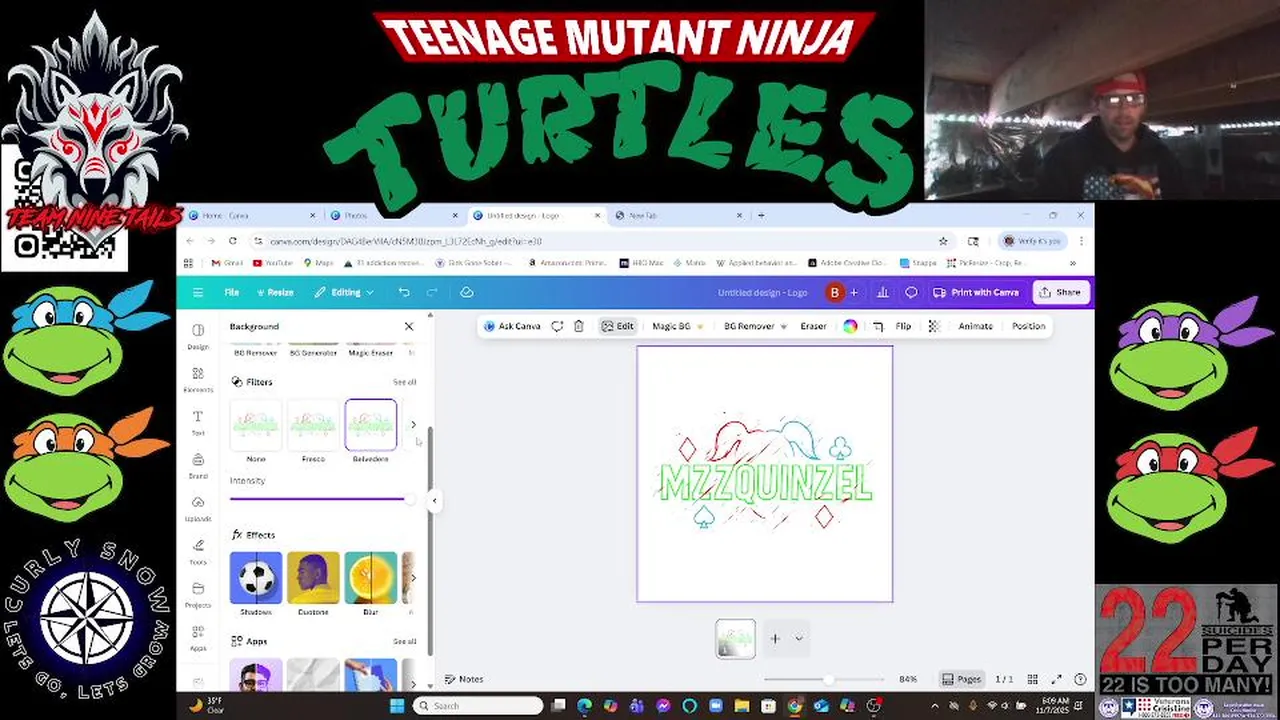The image size is (1280, 720).
Task: Click the comment refresh icon beside Ask Canva
Action: click(x=557, y=326)
